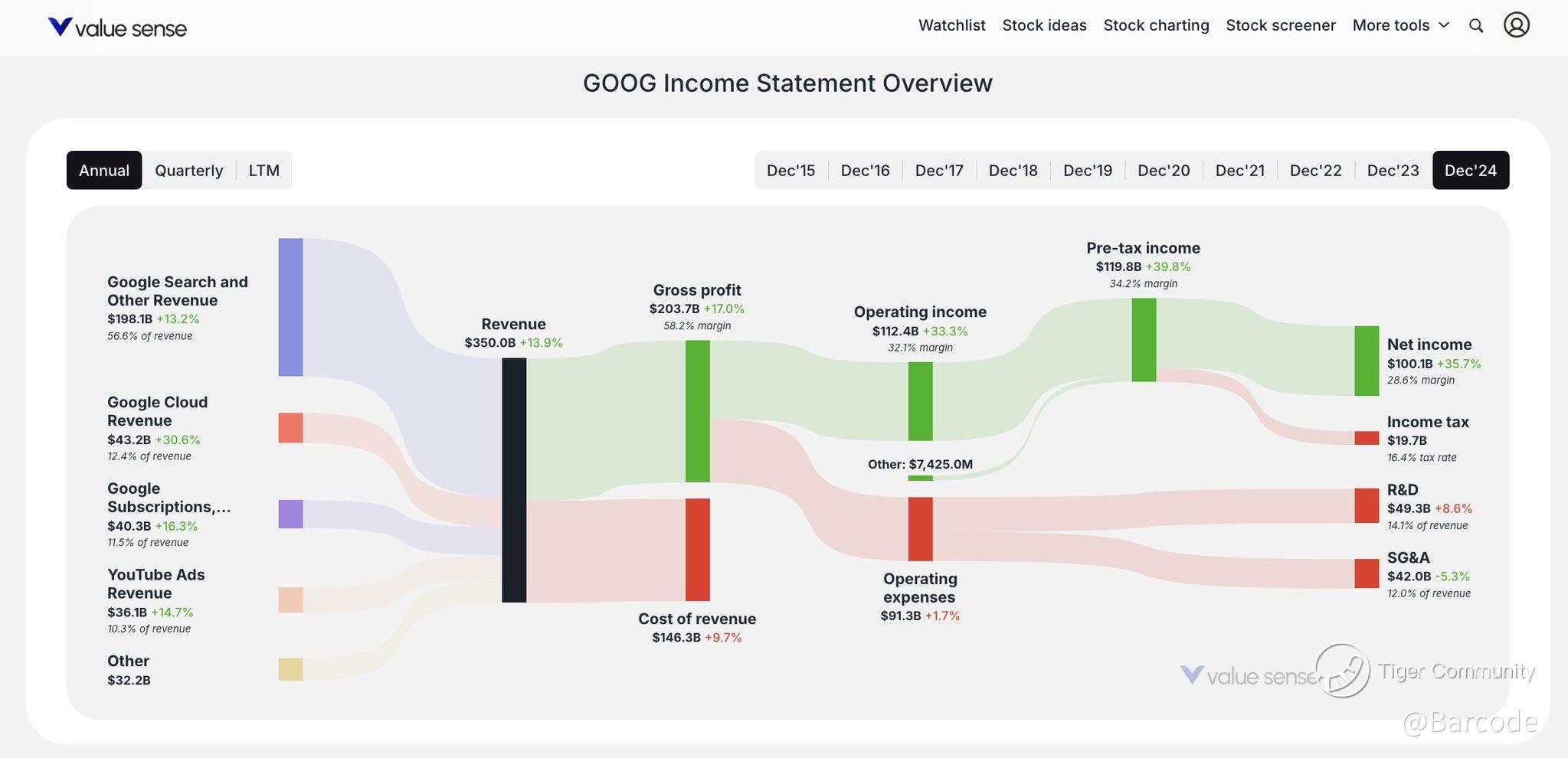Click the green Gross profit bar
This screenshot has height=758, width=1568.
click(x=697, y=411)
